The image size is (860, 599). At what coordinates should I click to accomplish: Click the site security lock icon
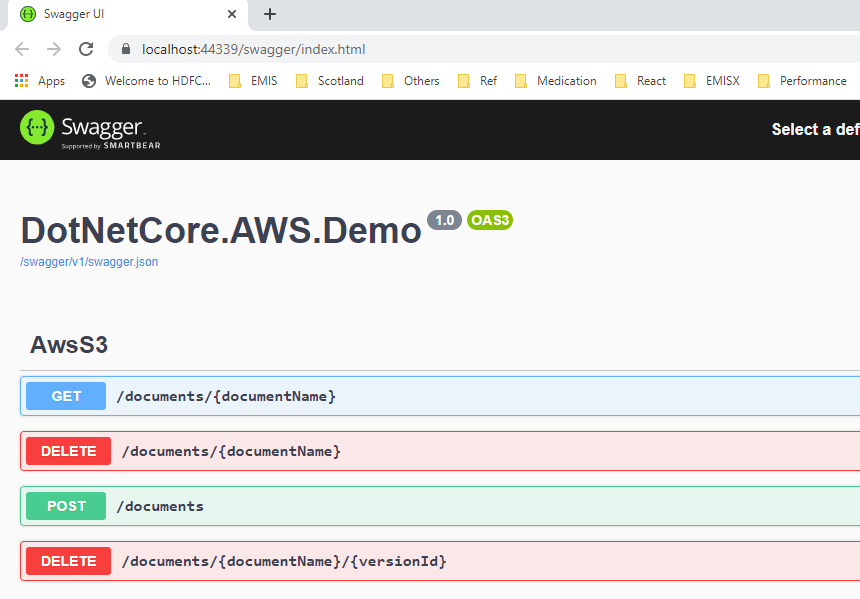point(125,48)
